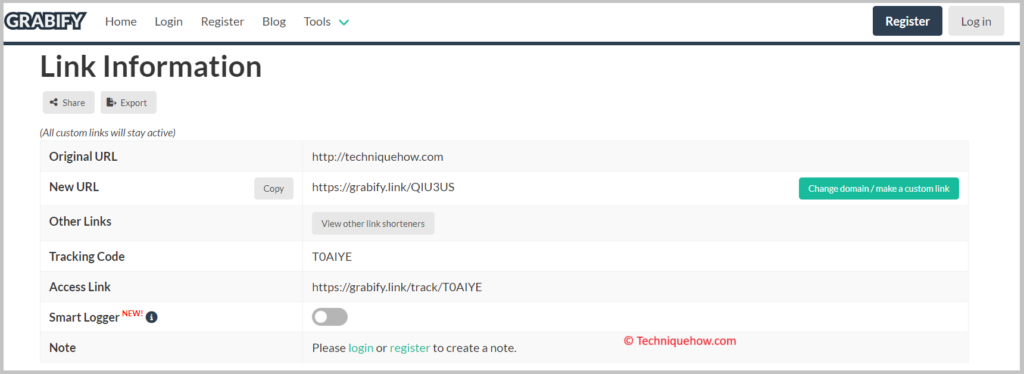Click the New URL row label
This screenshot has width=1024, height=374.
point(74,187)
